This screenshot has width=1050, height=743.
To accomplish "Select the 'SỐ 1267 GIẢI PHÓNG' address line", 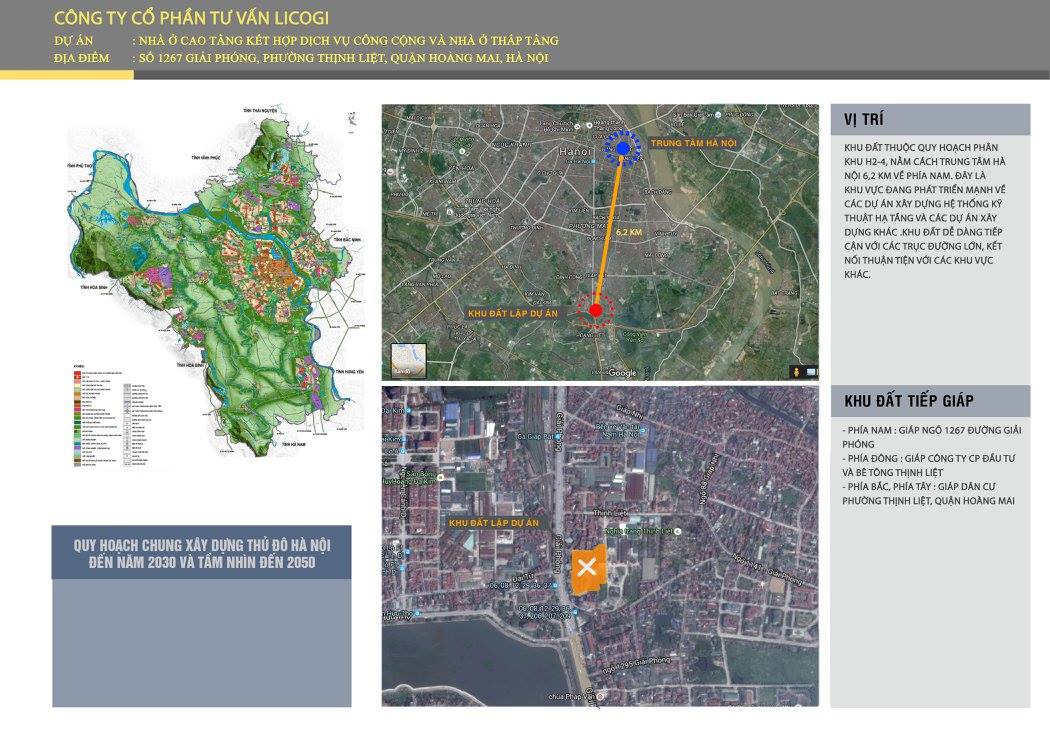I will [x=344, y=58].
